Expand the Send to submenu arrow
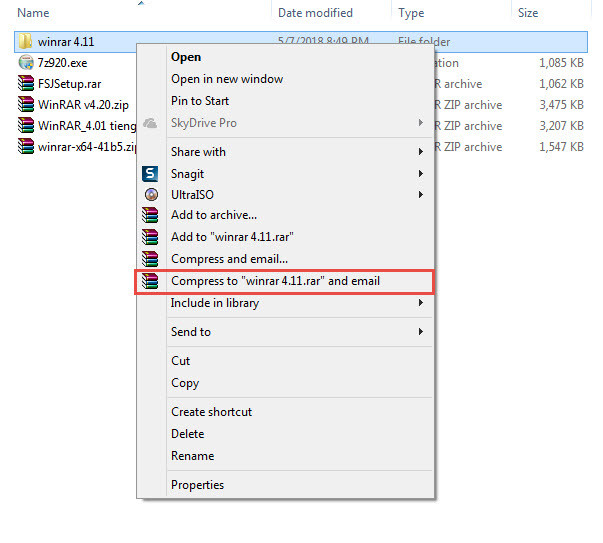 pos(421,331)
